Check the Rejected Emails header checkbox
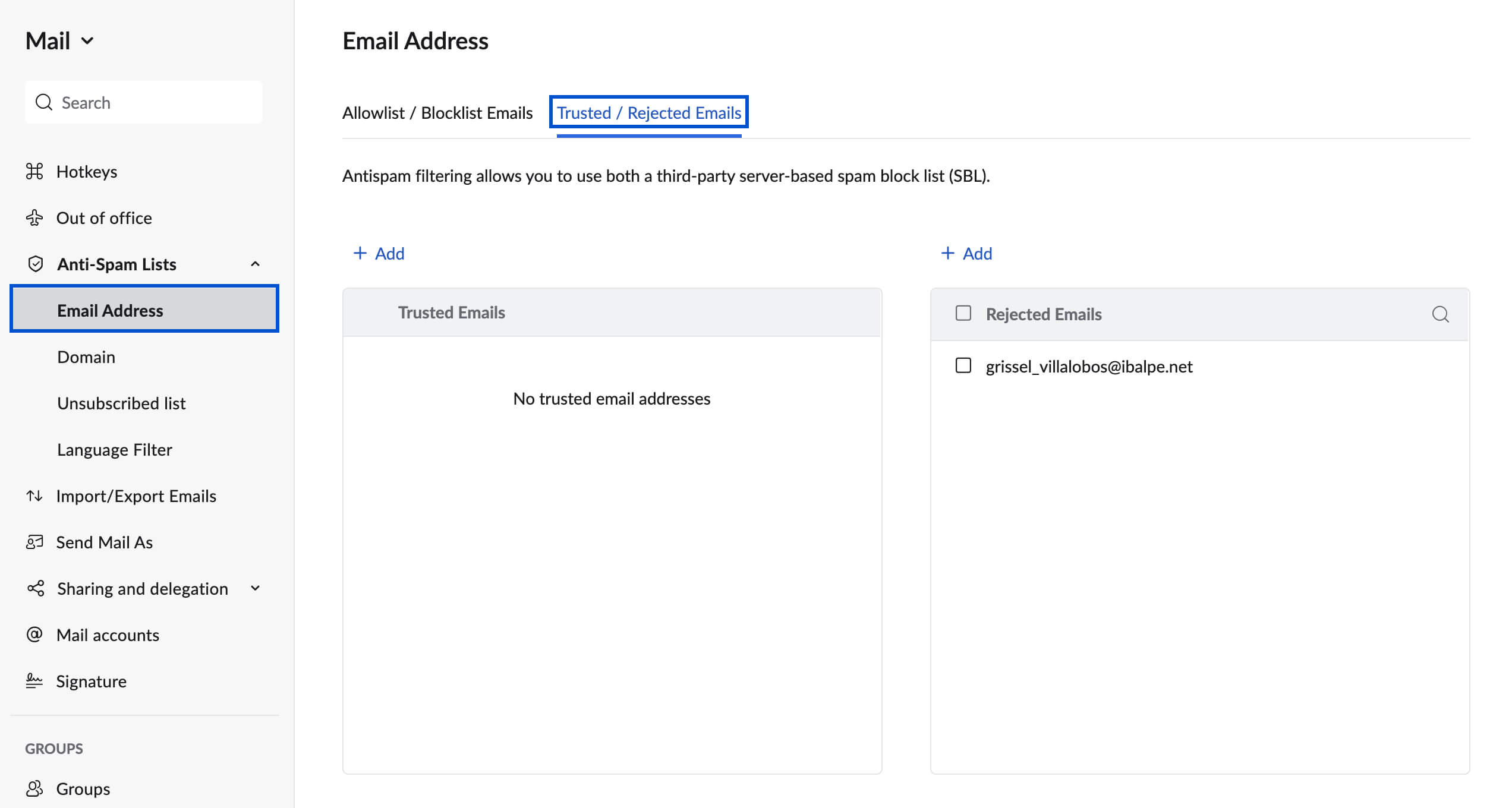Screen dimensions: 1512x808 (x=962, y=313)
